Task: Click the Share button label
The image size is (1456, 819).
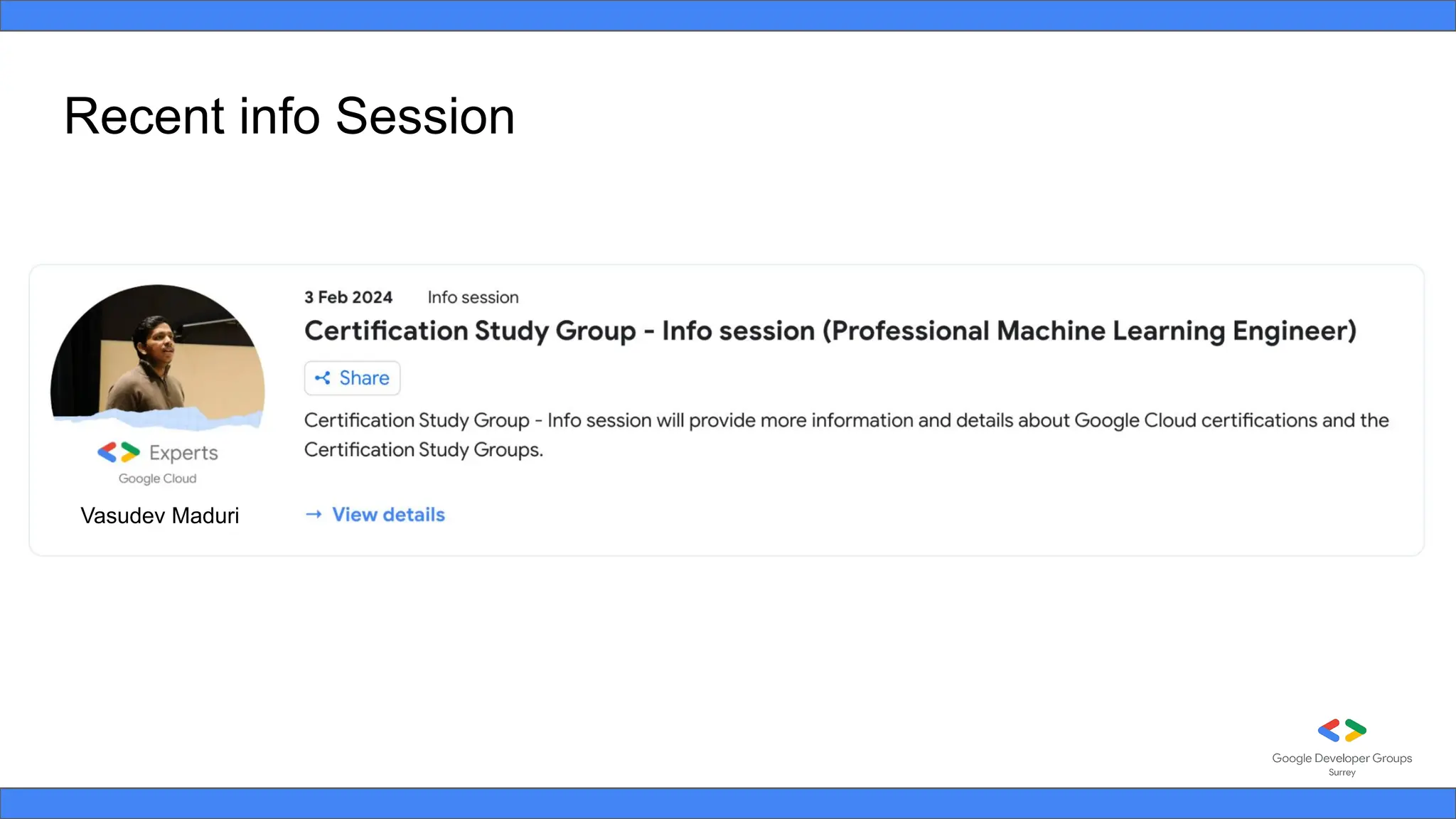Action: click(364, 378)
